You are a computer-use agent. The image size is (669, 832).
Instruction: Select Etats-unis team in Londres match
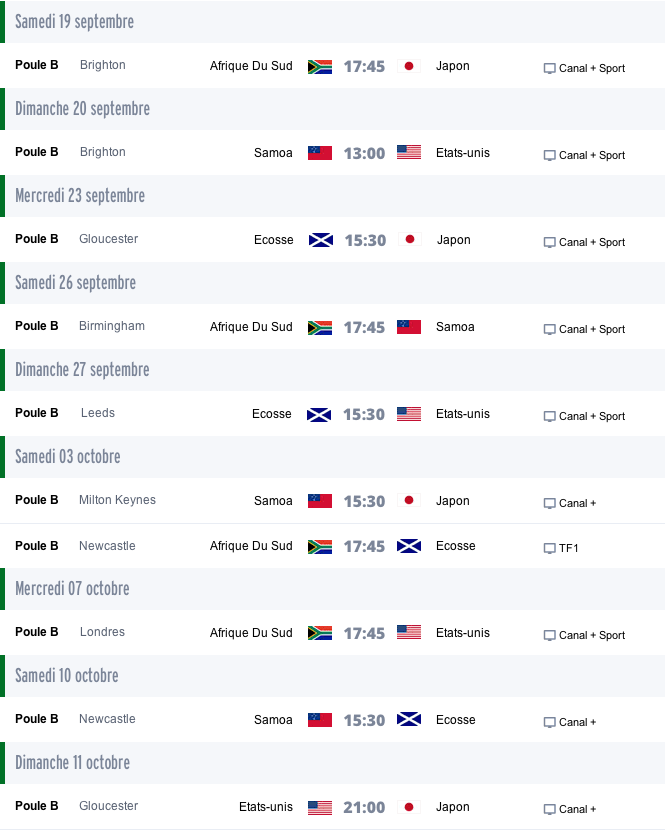[x=463, y=632]
